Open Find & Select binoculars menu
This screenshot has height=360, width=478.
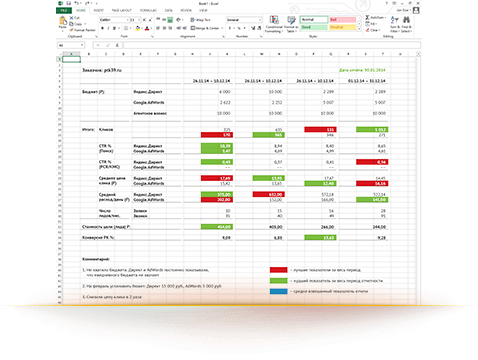pos(406,24)
